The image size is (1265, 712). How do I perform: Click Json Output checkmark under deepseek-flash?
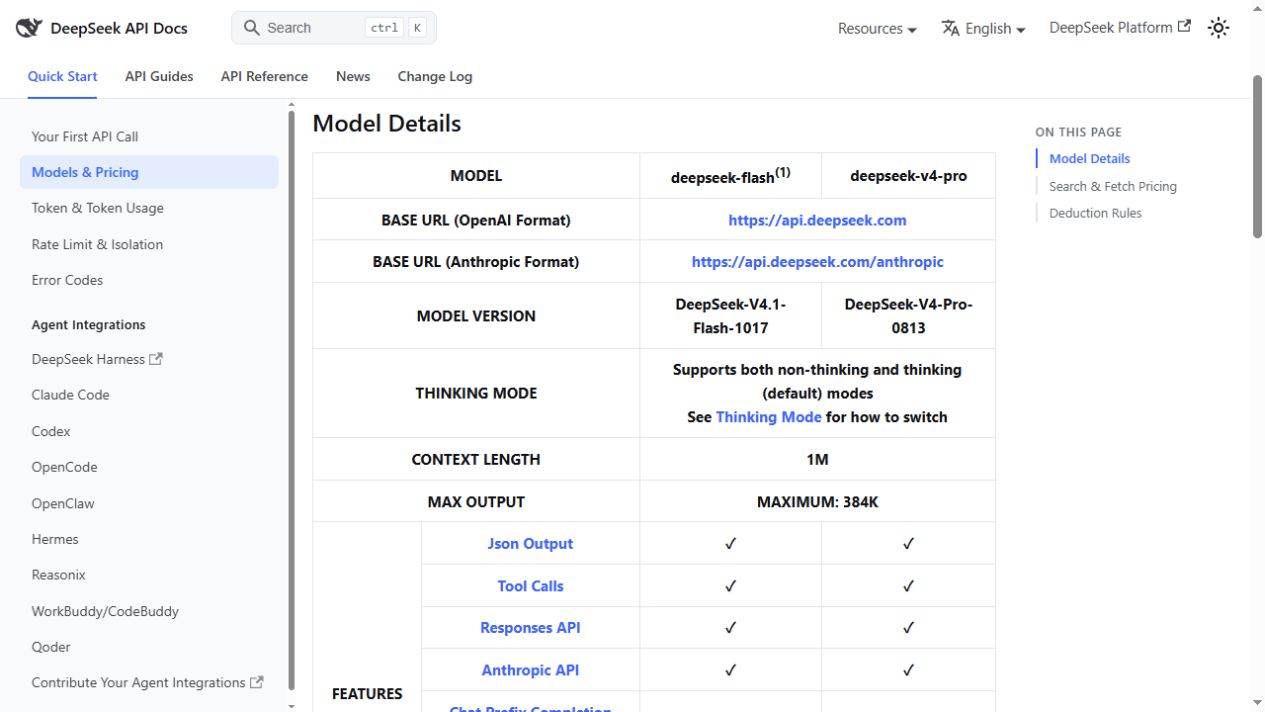point(730,544)
